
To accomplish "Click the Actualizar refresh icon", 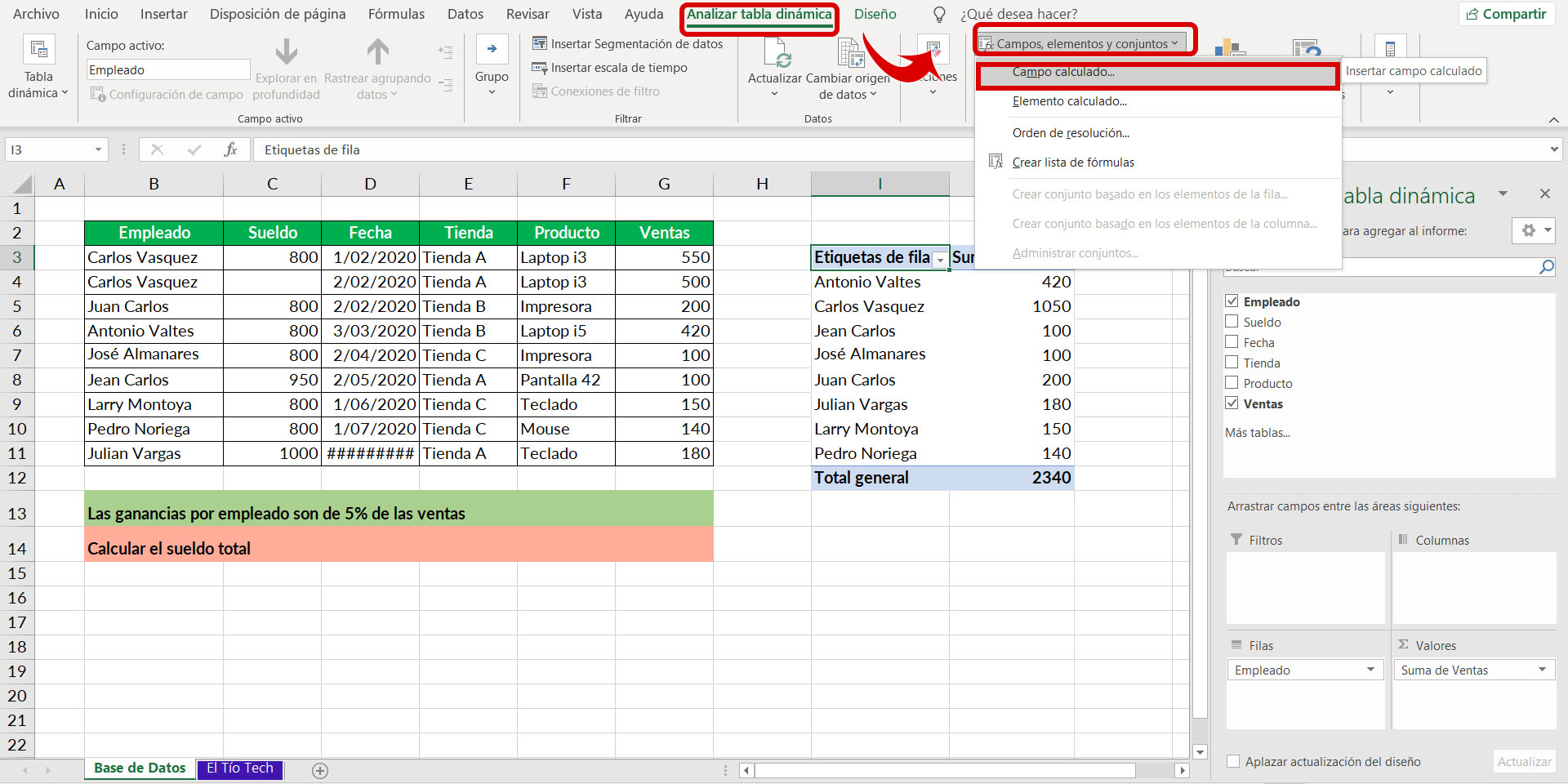I will coord(774,53).
